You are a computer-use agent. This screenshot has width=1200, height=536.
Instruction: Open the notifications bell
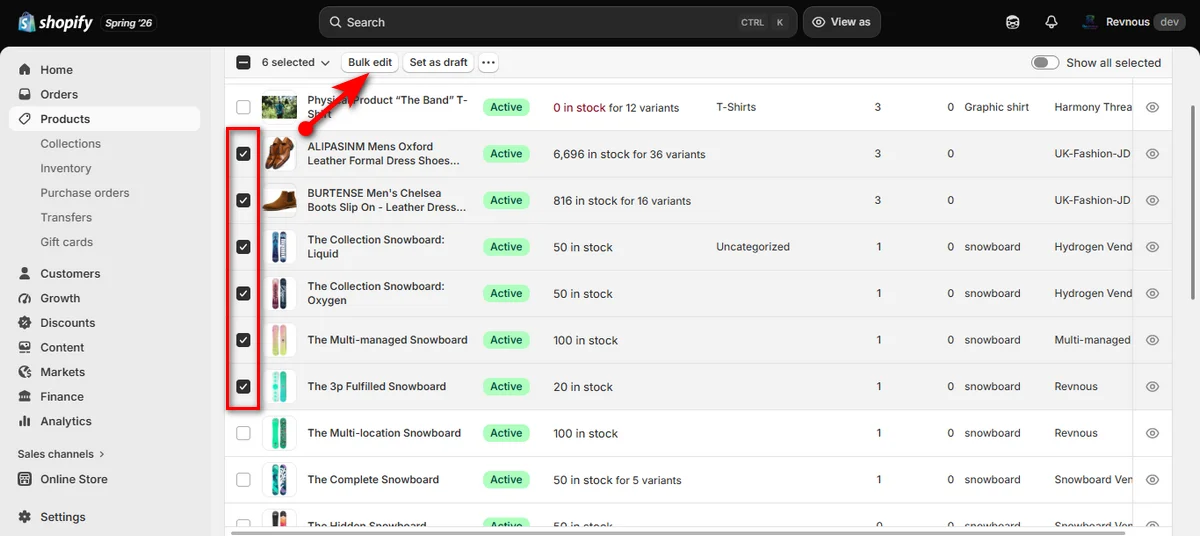pos(1051,22)
